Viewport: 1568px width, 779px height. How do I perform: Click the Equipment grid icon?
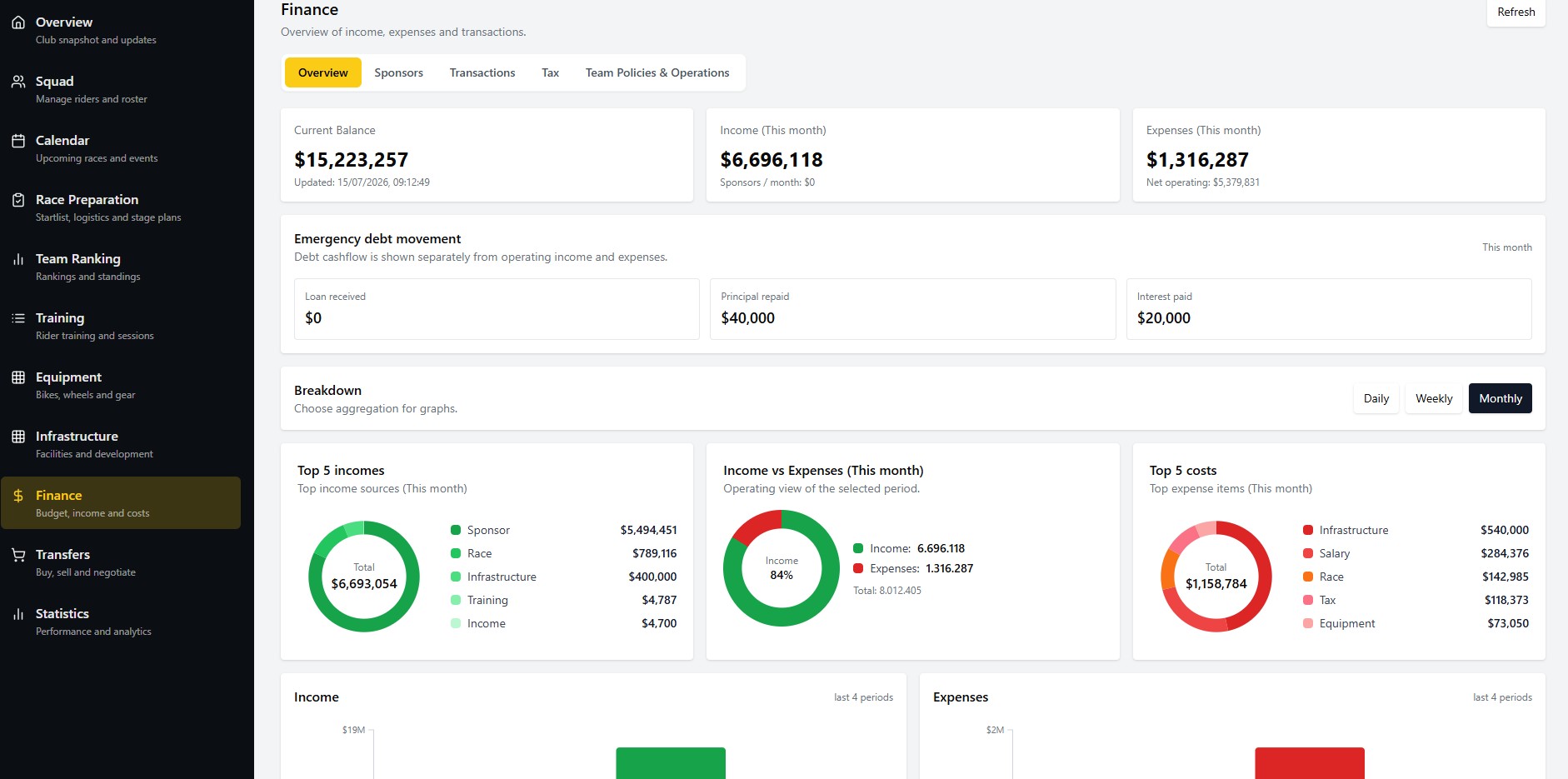click(18, 377)
